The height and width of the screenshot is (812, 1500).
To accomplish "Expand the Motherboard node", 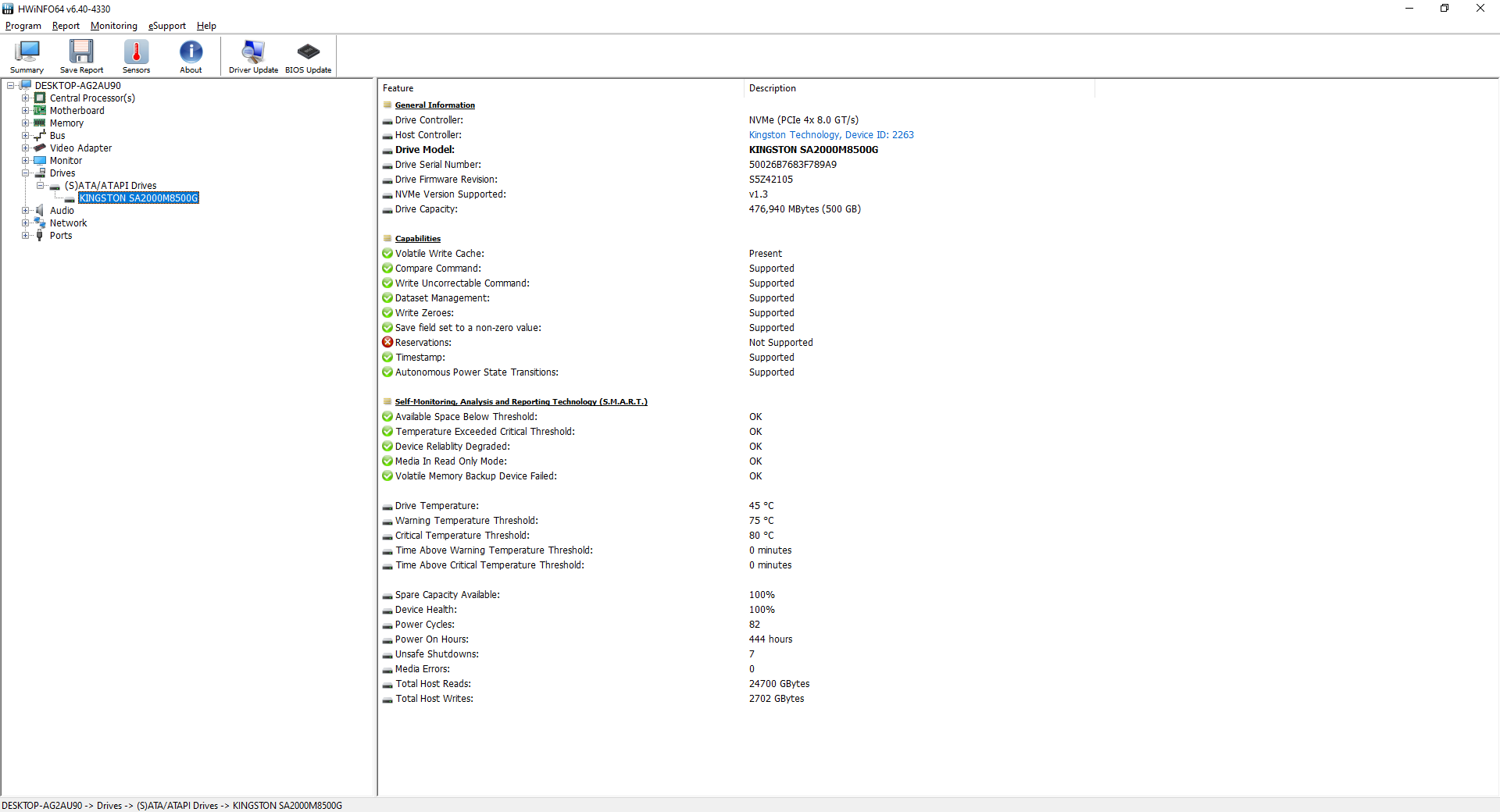I will pos(26,111).
